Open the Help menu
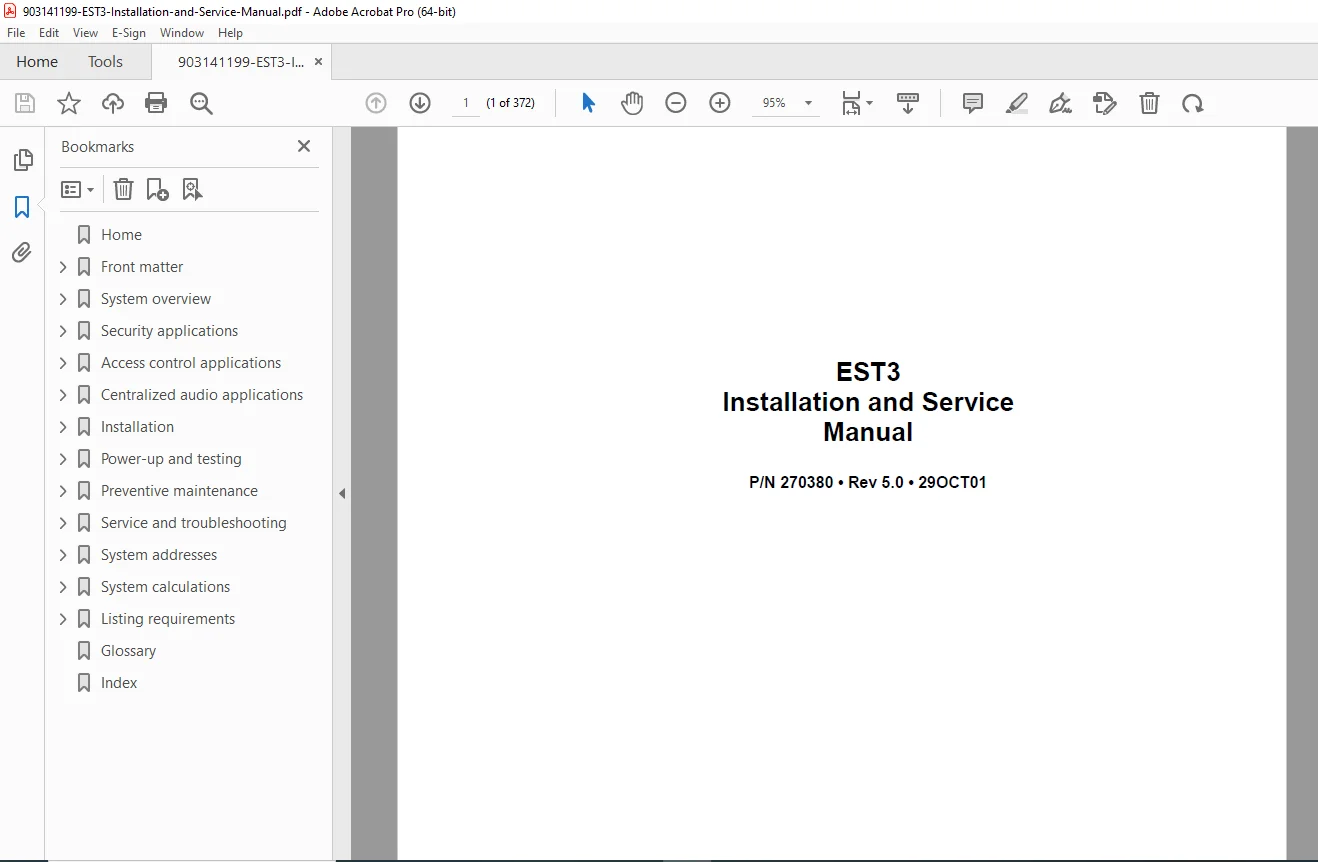The width and height of the screenshot is (1318, 862). pyautogui.click(x=230, y=33)
